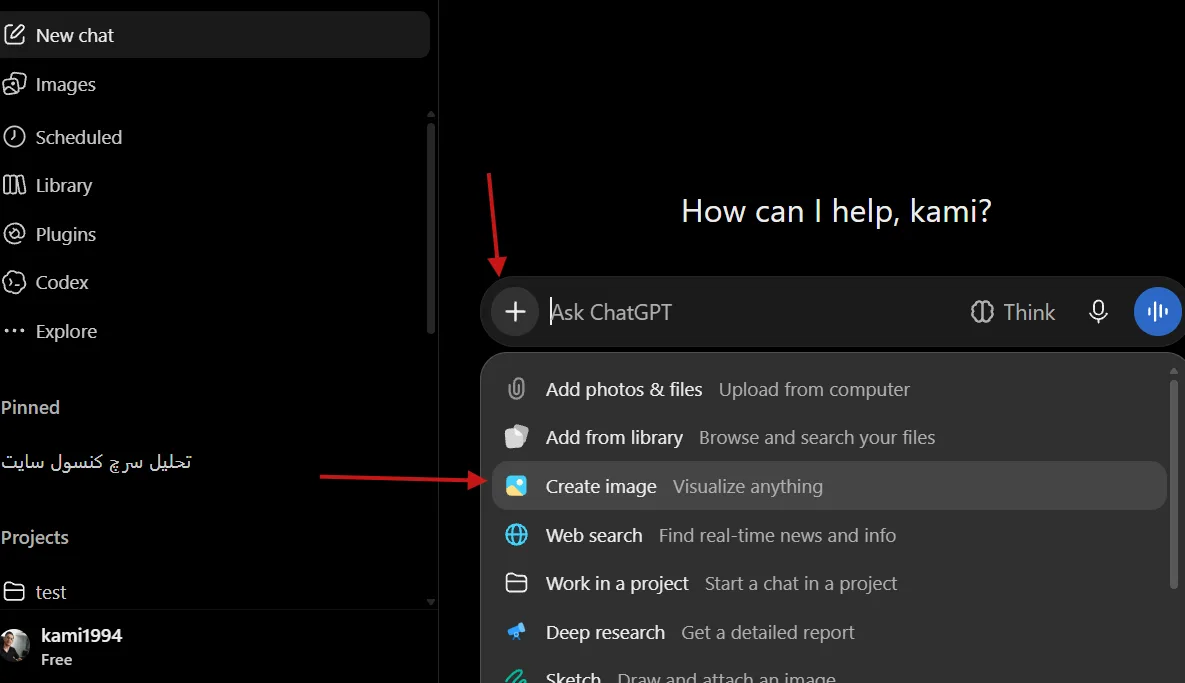Select Create image from the menu
The width and height of the screenshot is (1185, 683).
[829, 486]
